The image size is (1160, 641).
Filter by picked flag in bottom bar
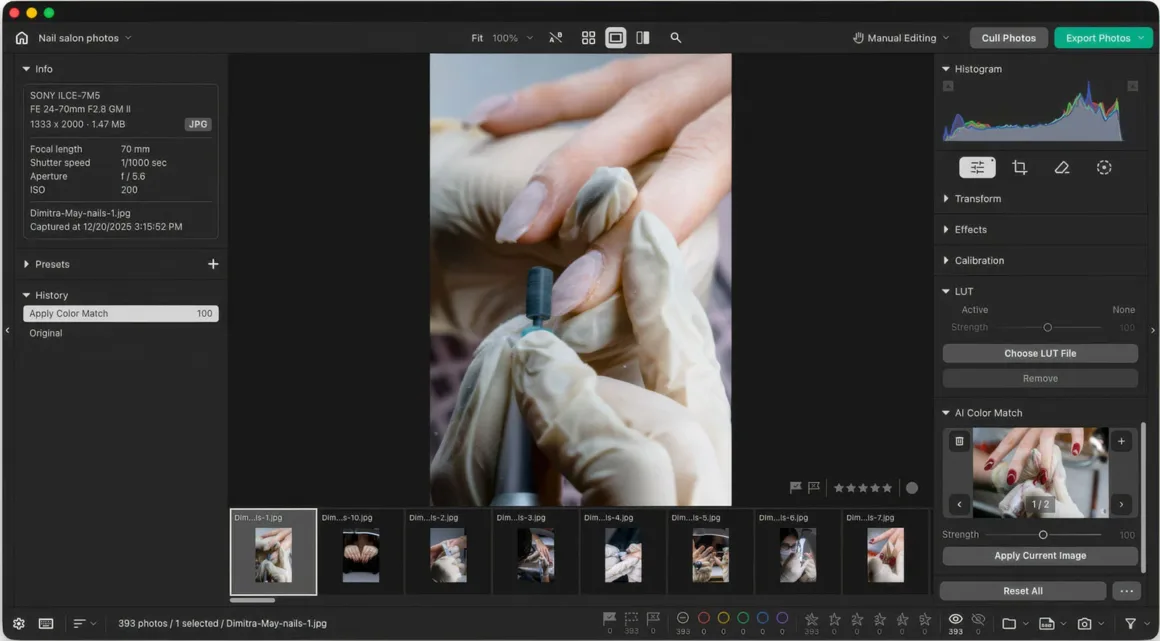pos(610,619)
